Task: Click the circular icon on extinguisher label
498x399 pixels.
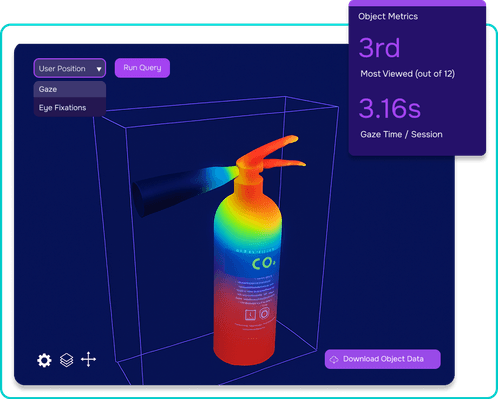Action: coord(264,313)
